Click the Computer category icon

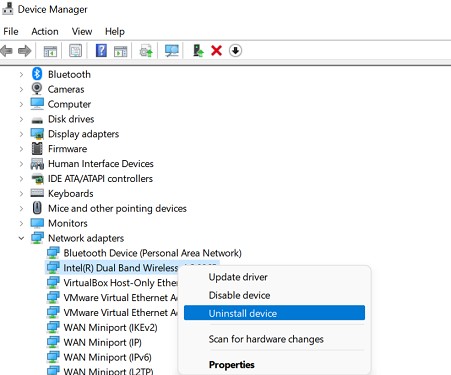[37, 104]
